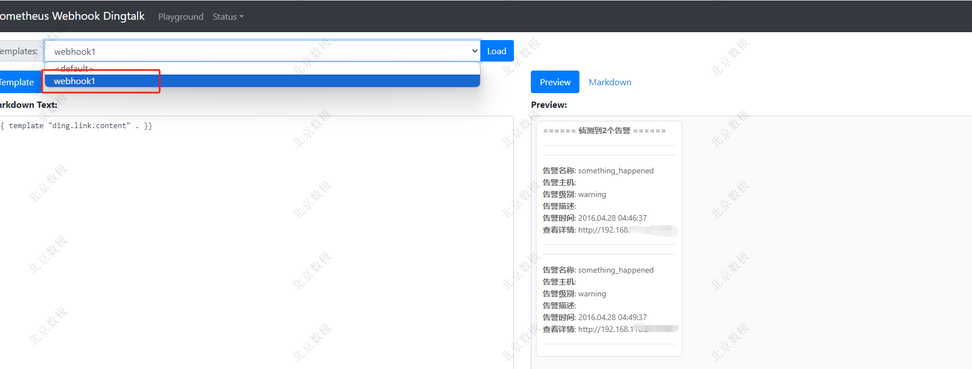This screenshot has height=369, width=972.
Task: Choose the <default> template option
Action: [262, 68]
